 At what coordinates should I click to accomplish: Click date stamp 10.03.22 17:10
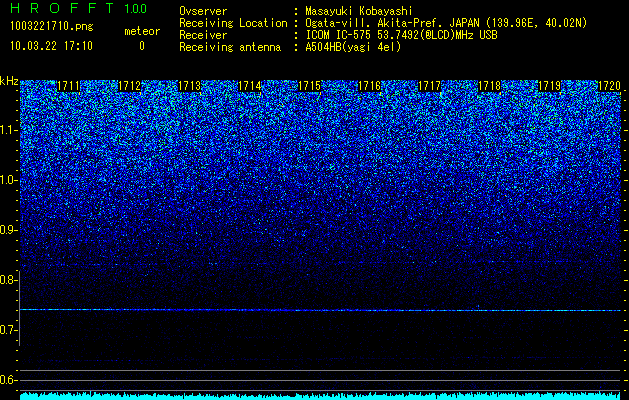coord(51,46)
